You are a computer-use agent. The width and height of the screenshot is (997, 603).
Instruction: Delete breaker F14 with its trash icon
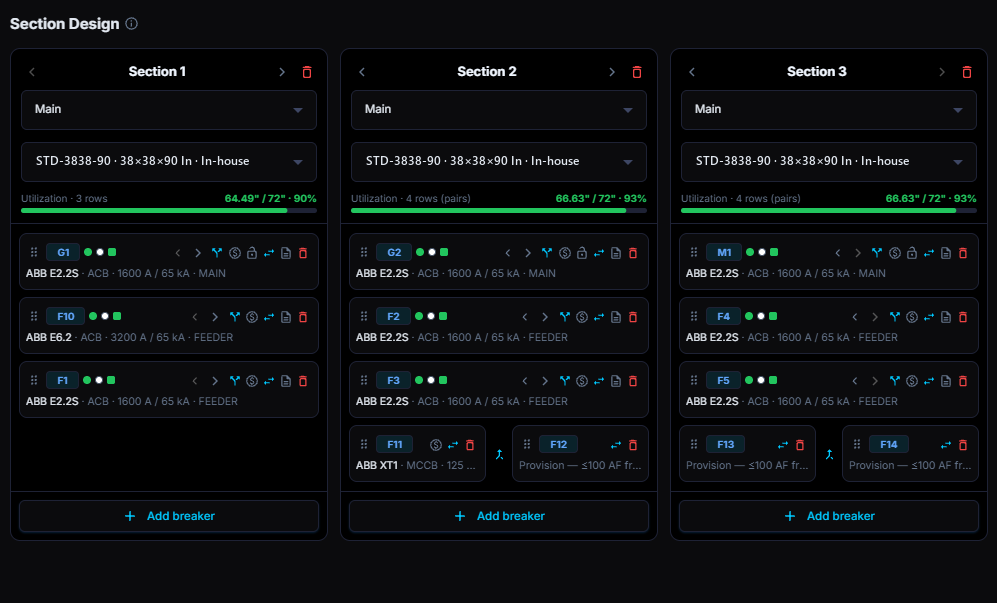963,445
